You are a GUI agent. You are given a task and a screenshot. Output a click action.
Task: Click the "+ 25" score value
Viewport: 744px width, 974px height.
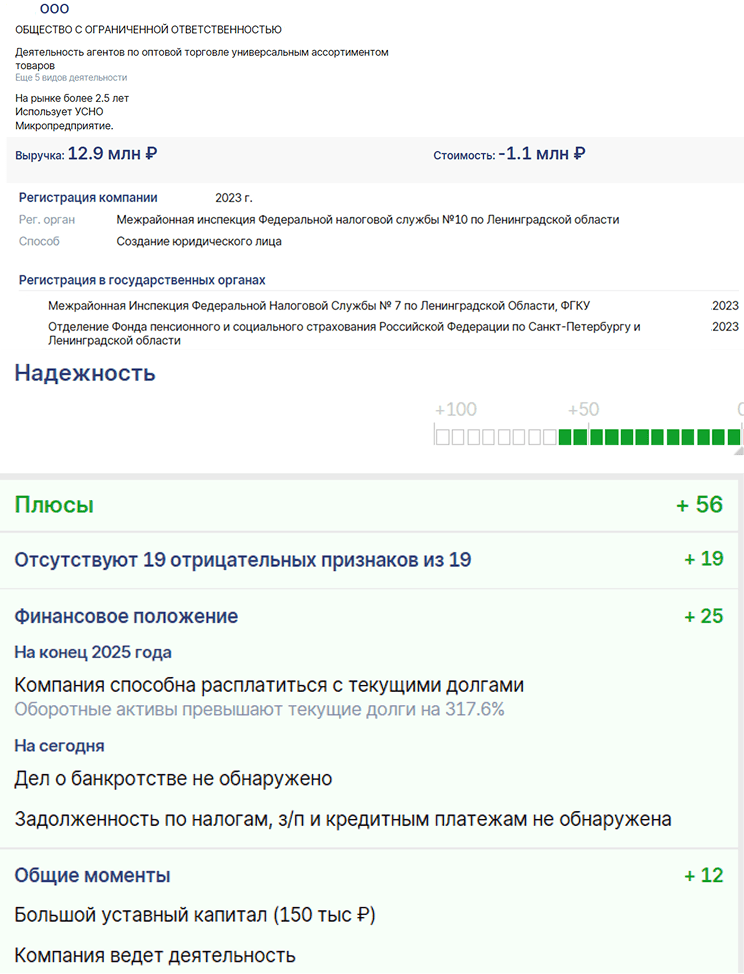pyautogui.click(x=704, y=616)
